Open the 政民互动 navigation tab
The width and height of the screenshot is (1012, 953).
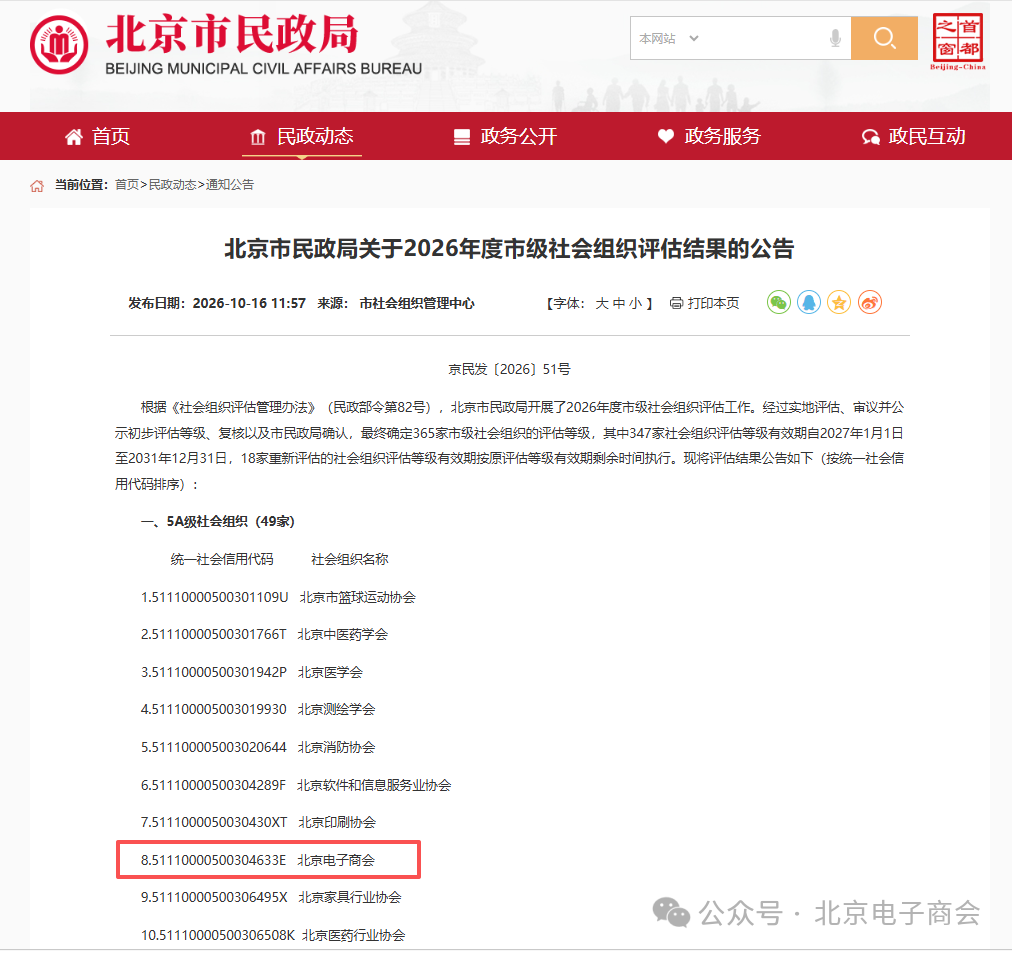tap(913, 136)
